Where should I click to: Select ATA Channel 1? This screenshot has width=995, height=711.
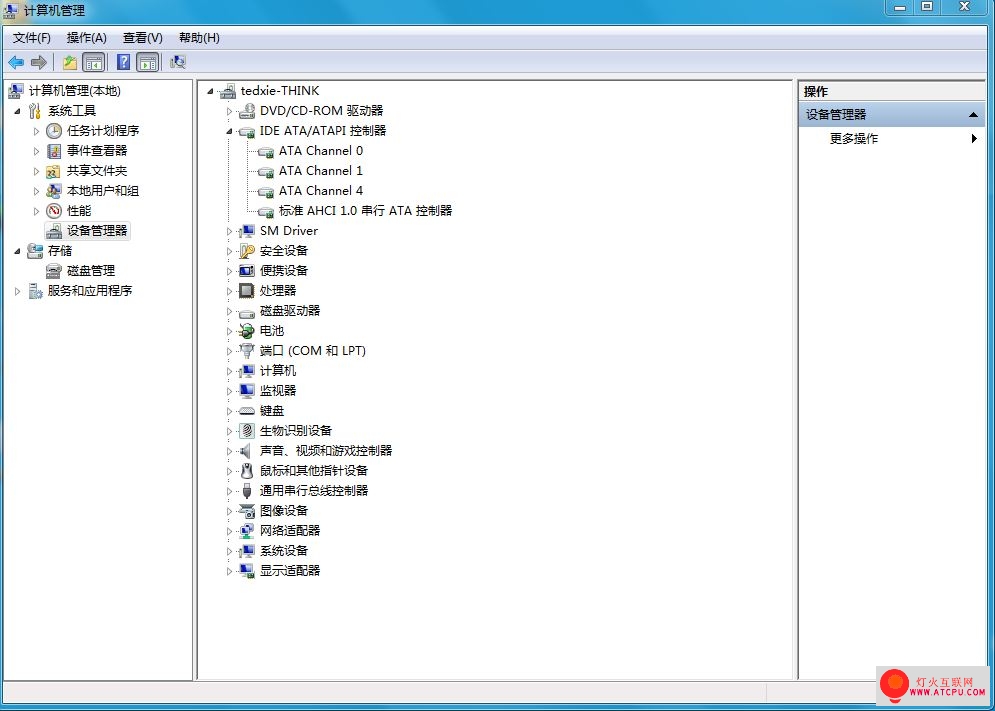click(x=321, y=171)
